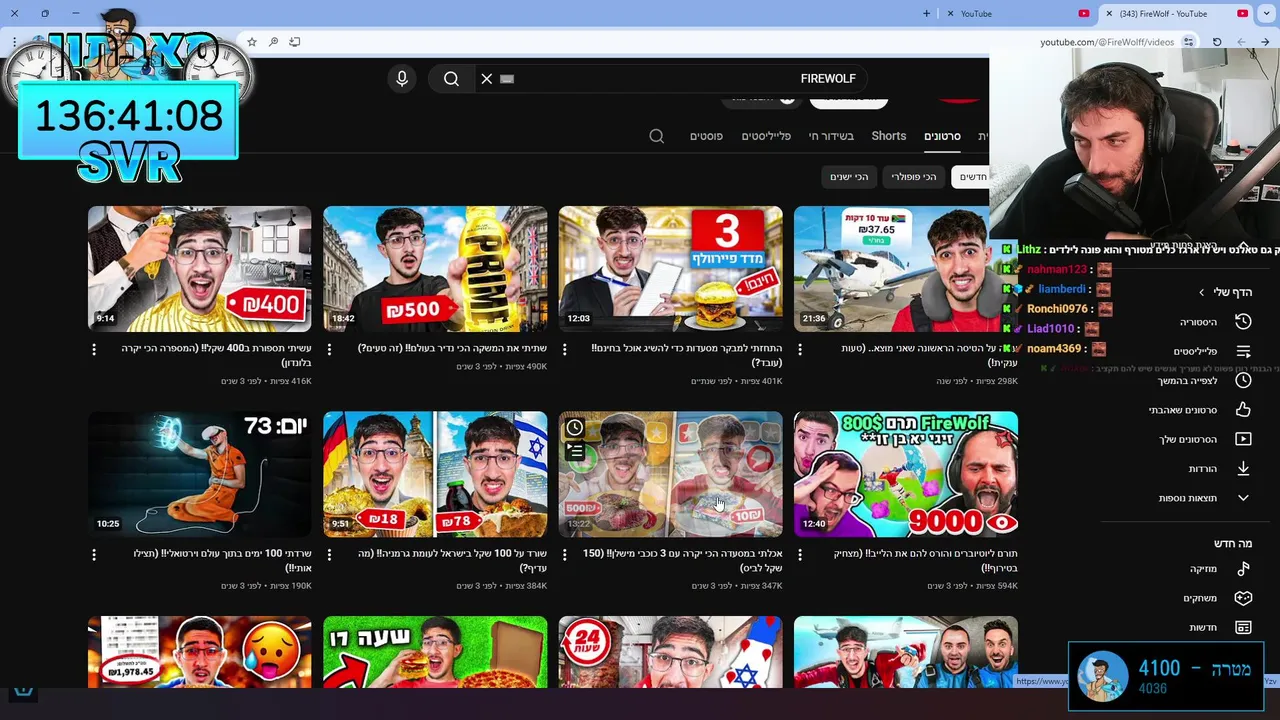
Task: Clear the FIREWOLF search text with X
Action: pyautogui.click(x=487, y=79)
